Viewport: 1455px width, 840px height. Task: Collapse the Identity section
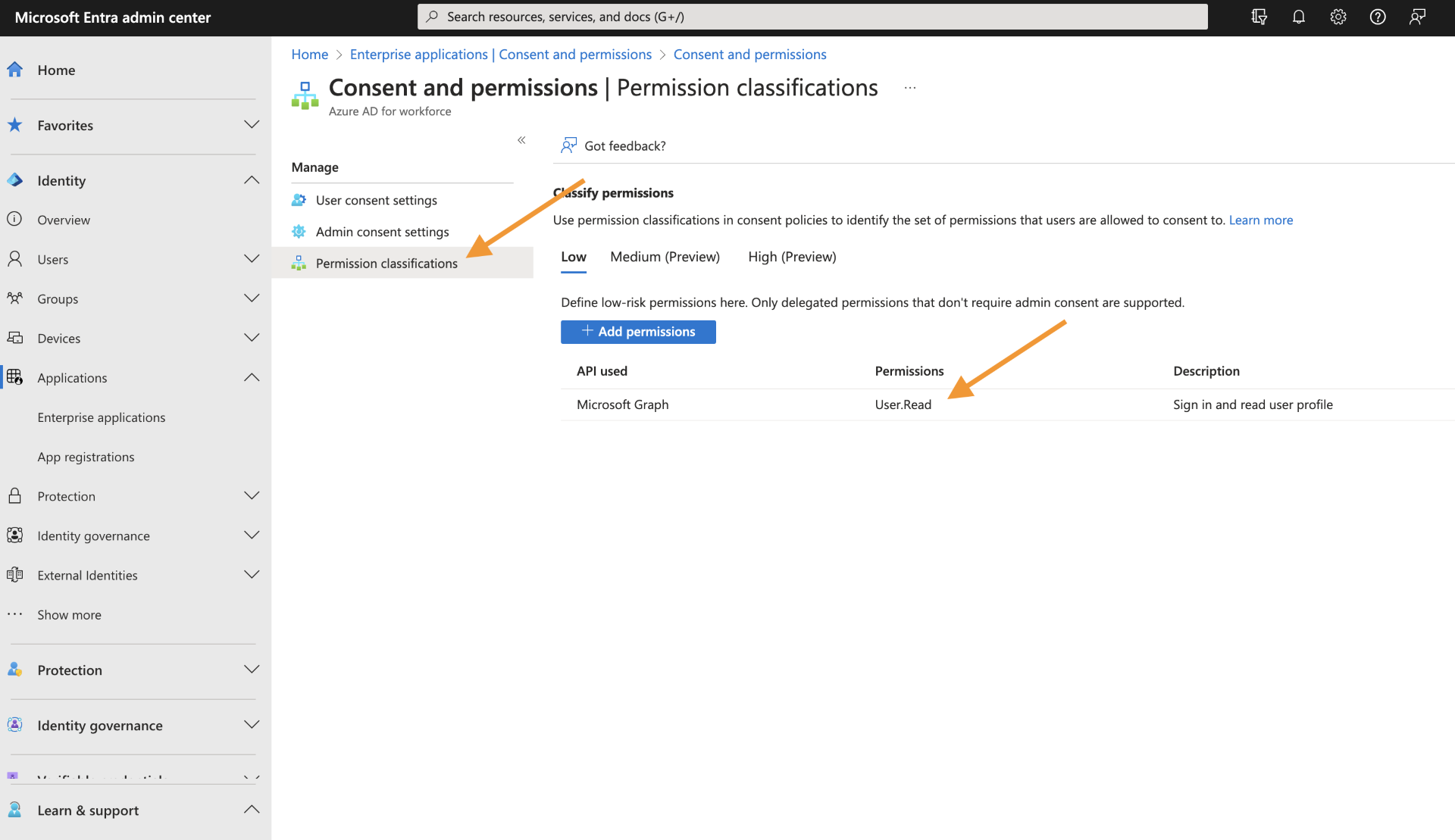tap(252, 180)
